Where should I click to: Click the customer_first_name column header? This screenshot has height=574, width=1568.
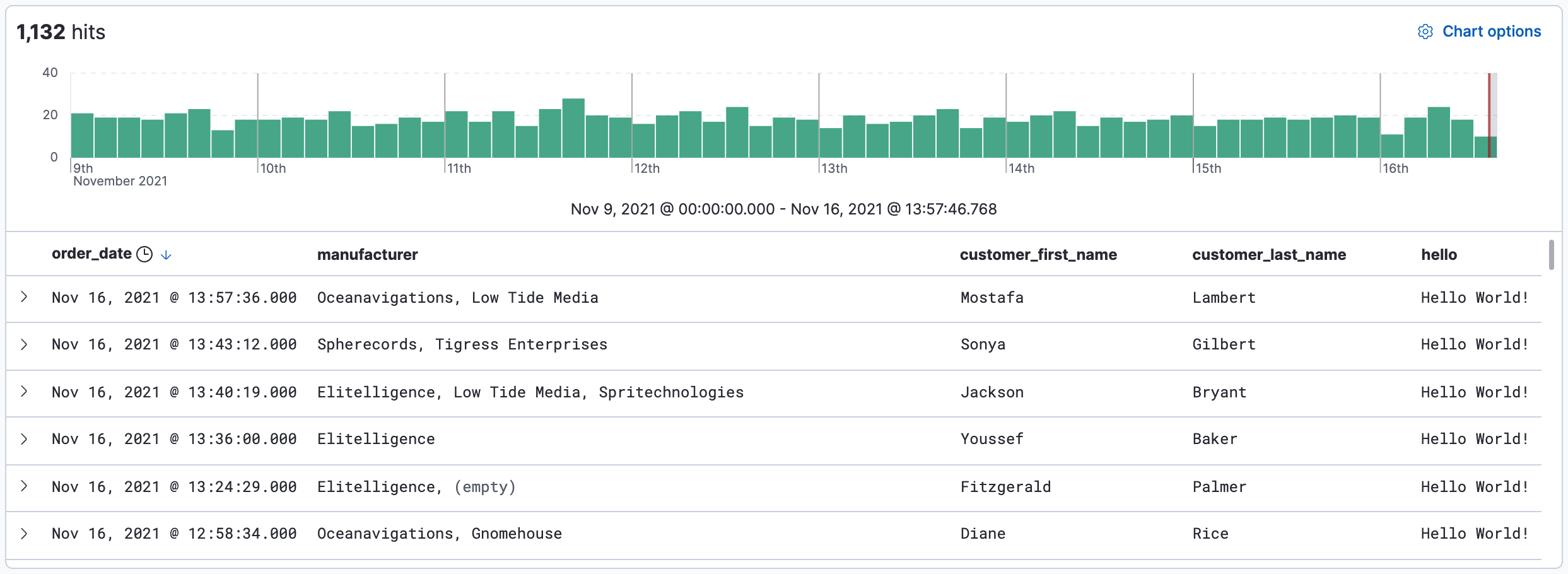tap(1038, 255)
